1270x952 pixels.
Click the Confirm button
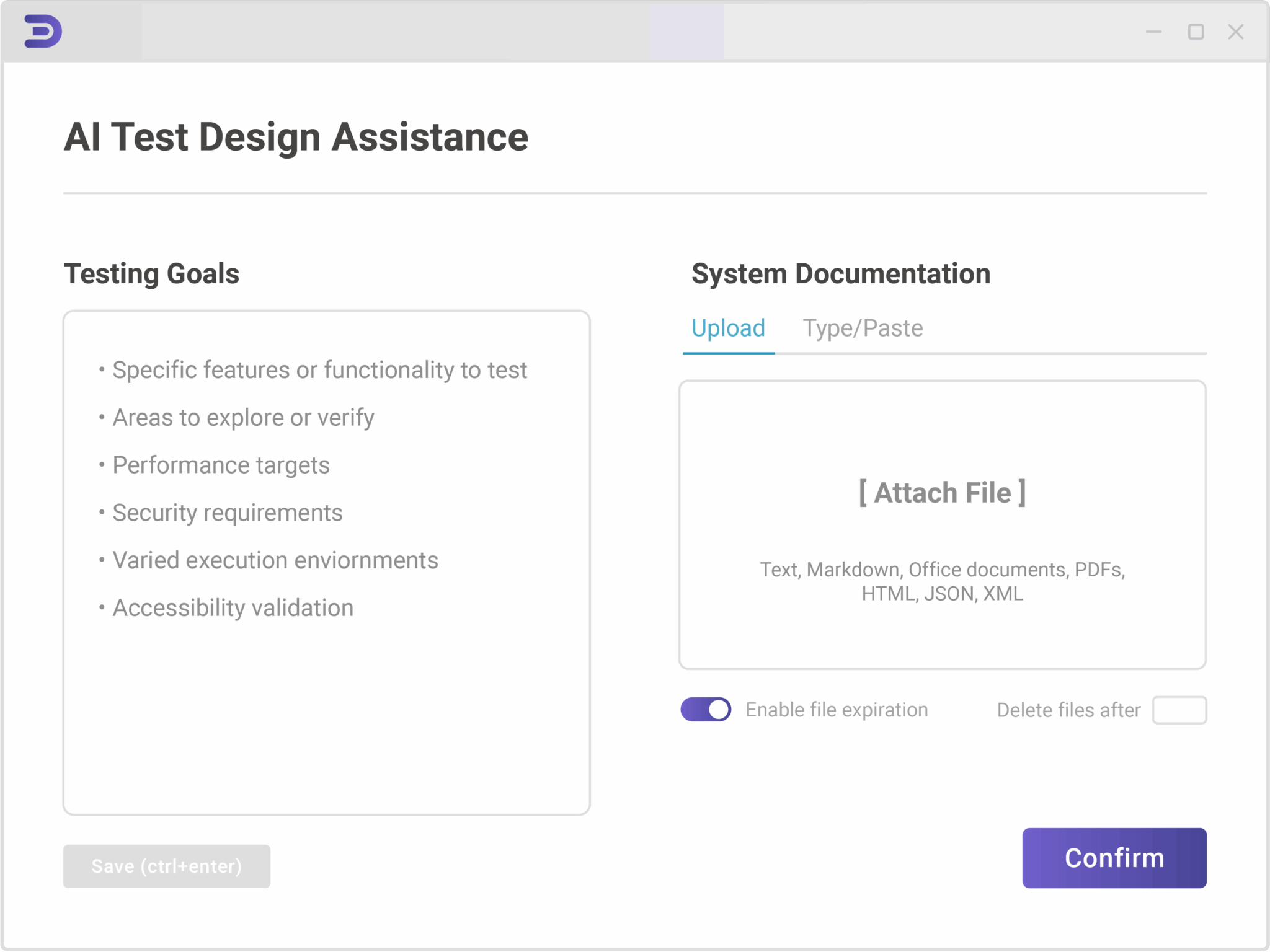point(1114,858)
